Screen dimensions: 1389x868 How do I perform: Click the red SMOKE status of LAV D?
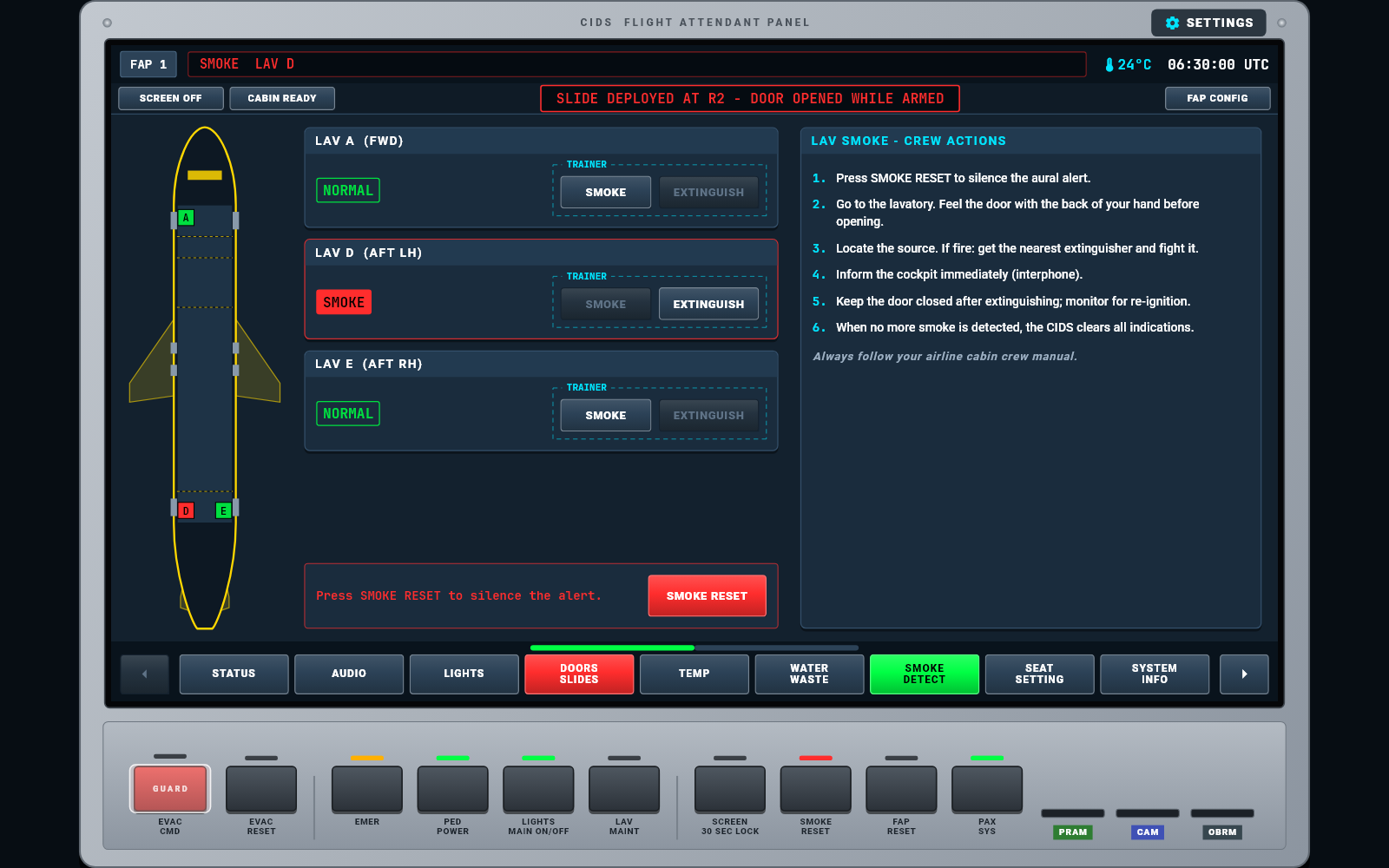pos(344,302)
